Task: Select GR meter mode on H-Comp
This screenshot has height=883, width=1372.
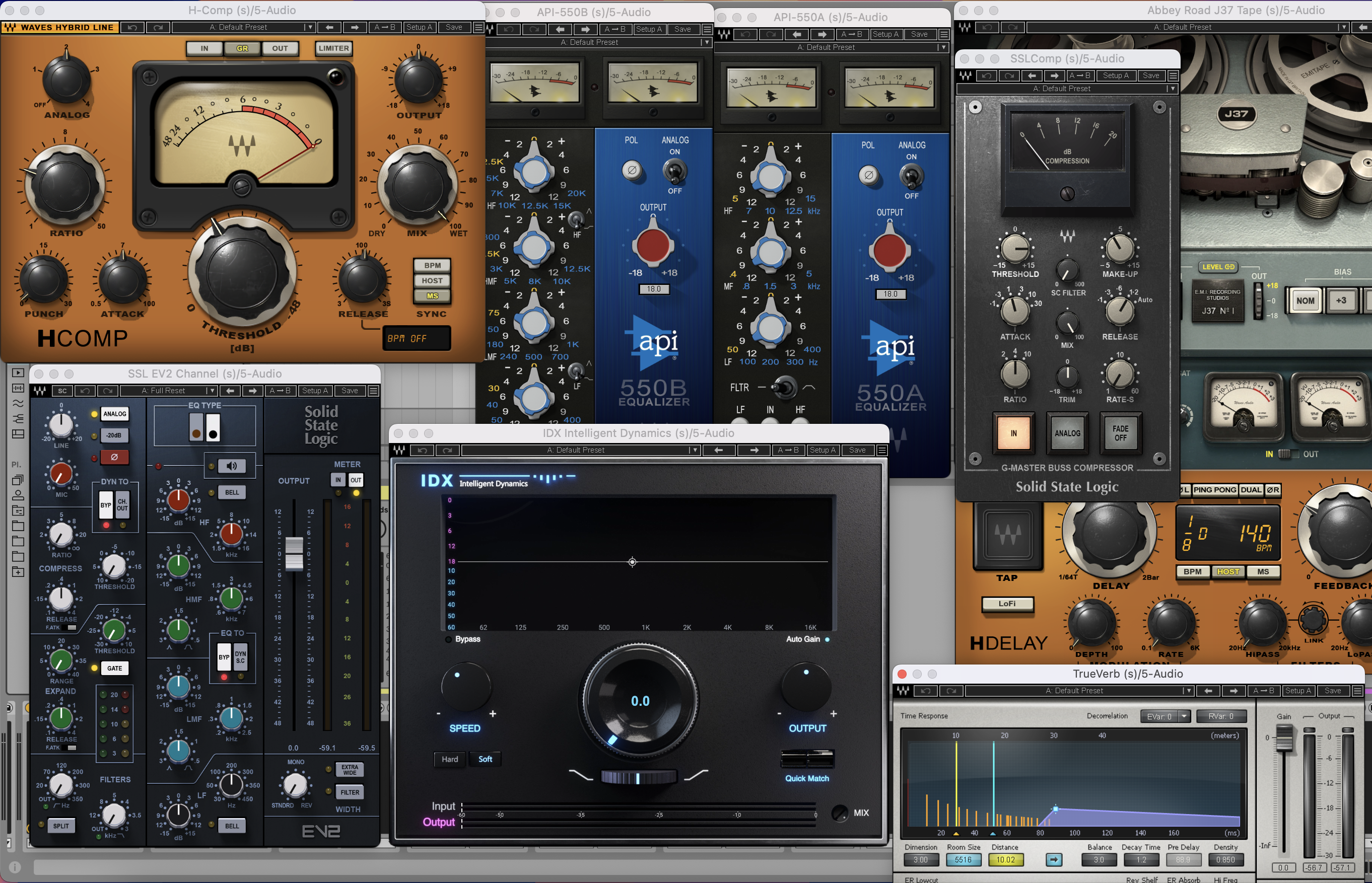Action: pyautogui.click(x=242, y=48)
